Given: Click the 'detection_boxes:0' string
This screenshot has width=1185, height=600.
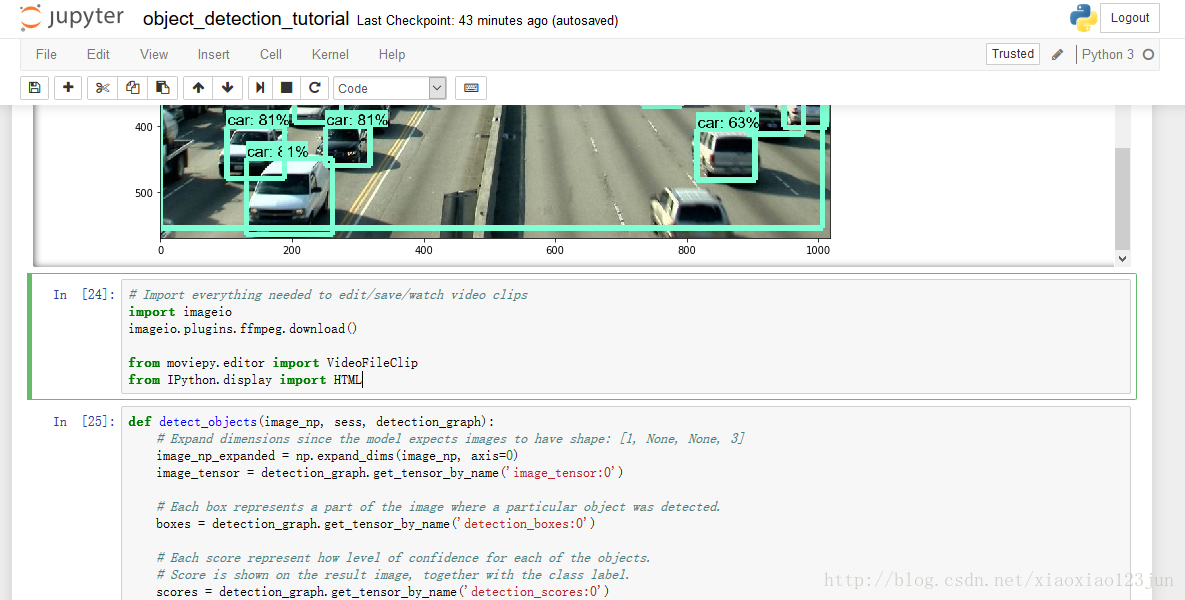Looking at the screenshot, I should (525, 524).
